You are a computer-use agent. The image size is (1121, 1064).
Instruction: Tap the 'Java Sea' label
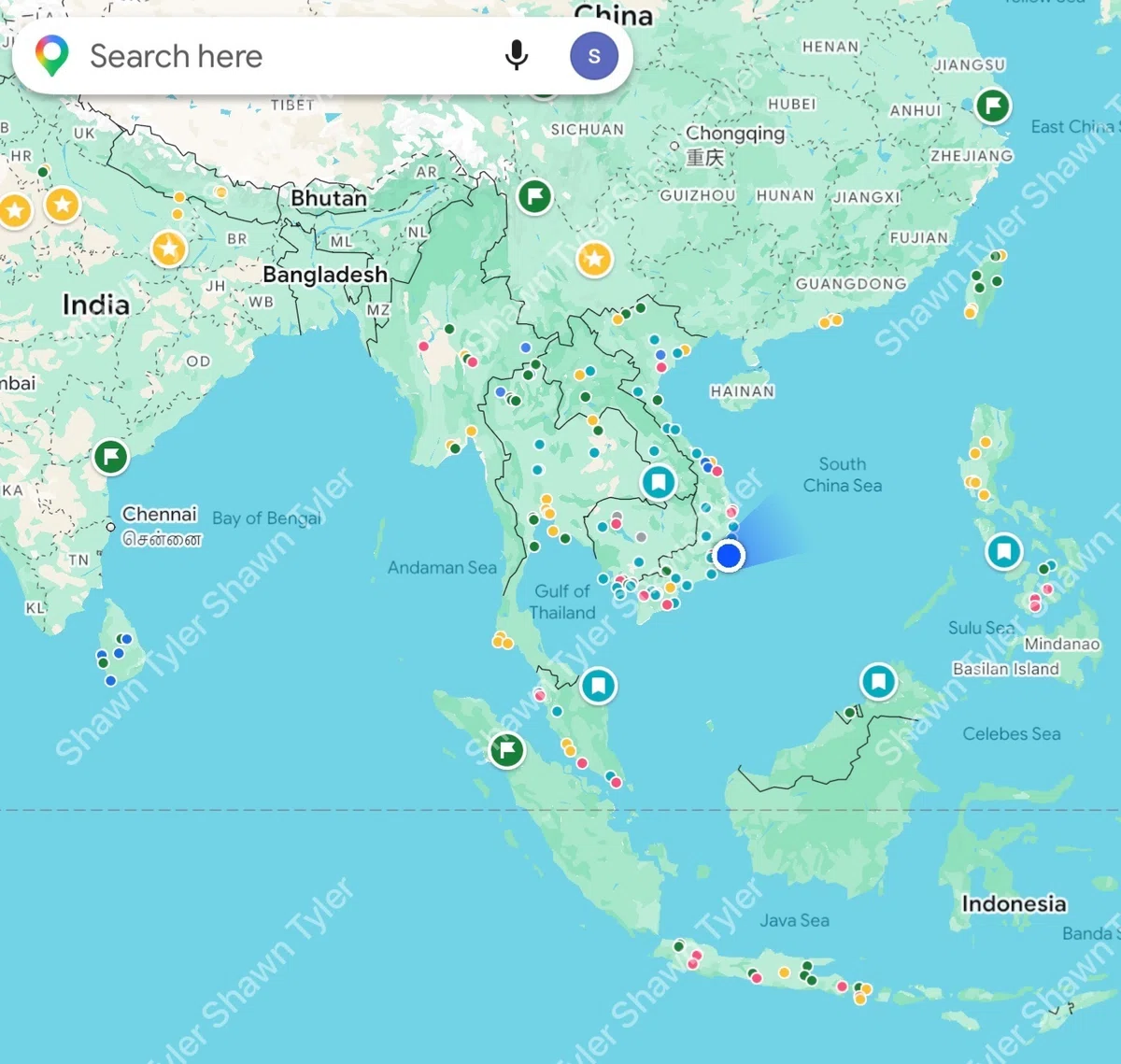coord(794,920)
